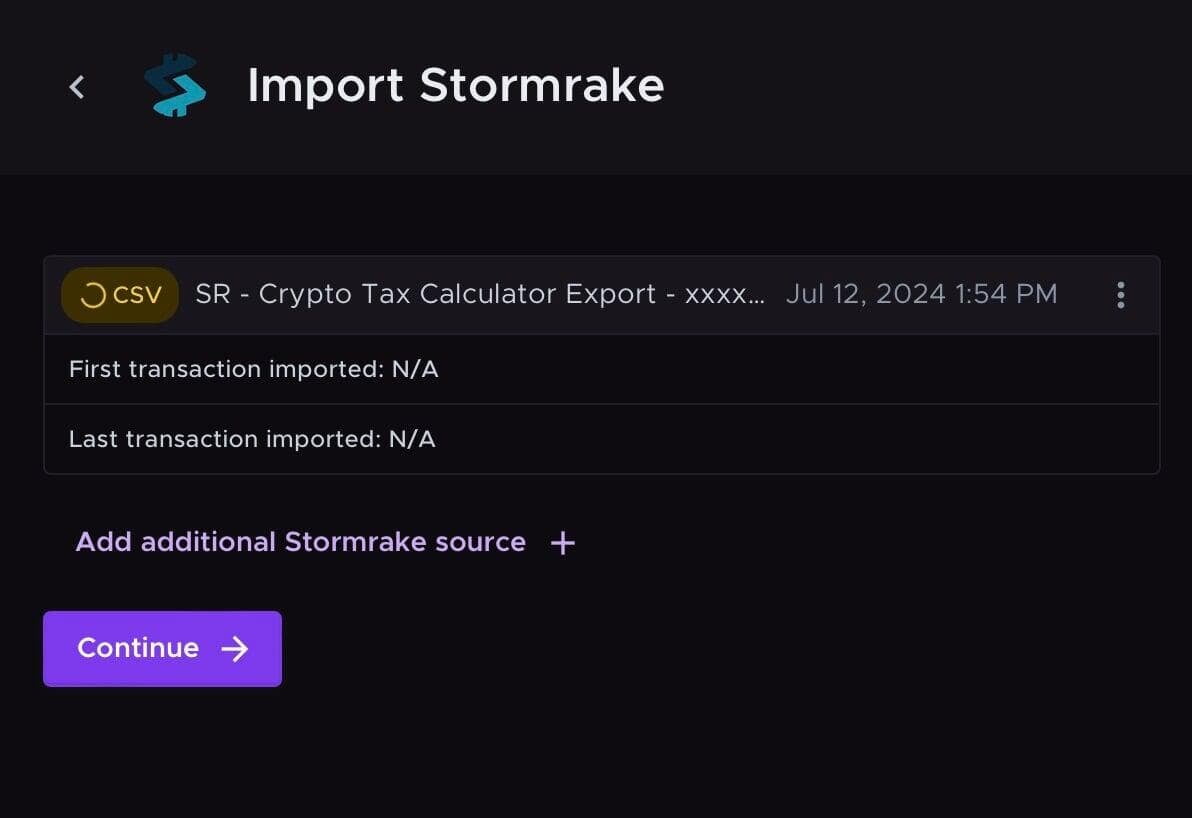Screen dimensions: 1192x818
Task: Click the purple Continue button
Action: 163,648
